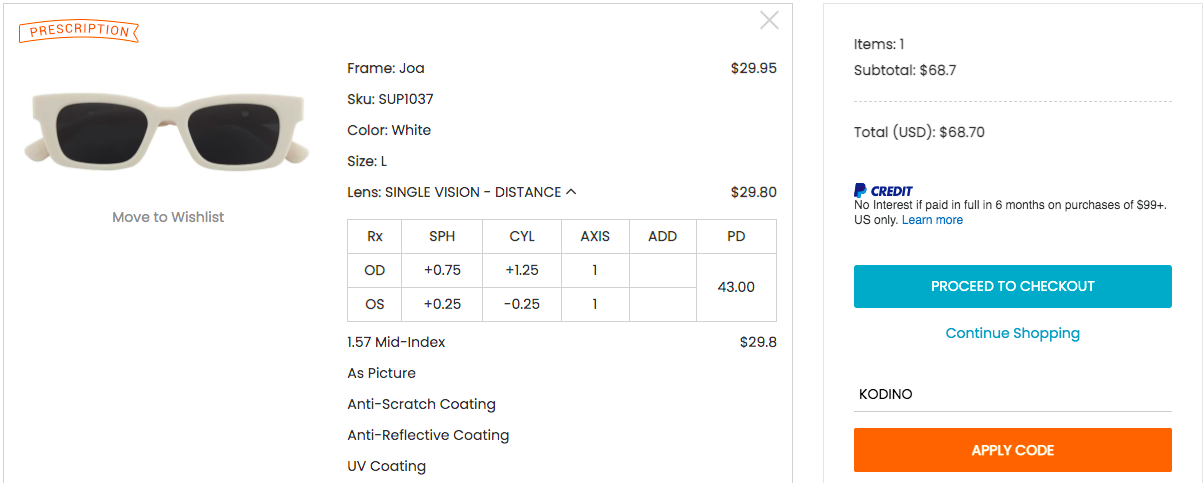
Task: Click the PD value 43.00 cell
Action: [736, 287]
